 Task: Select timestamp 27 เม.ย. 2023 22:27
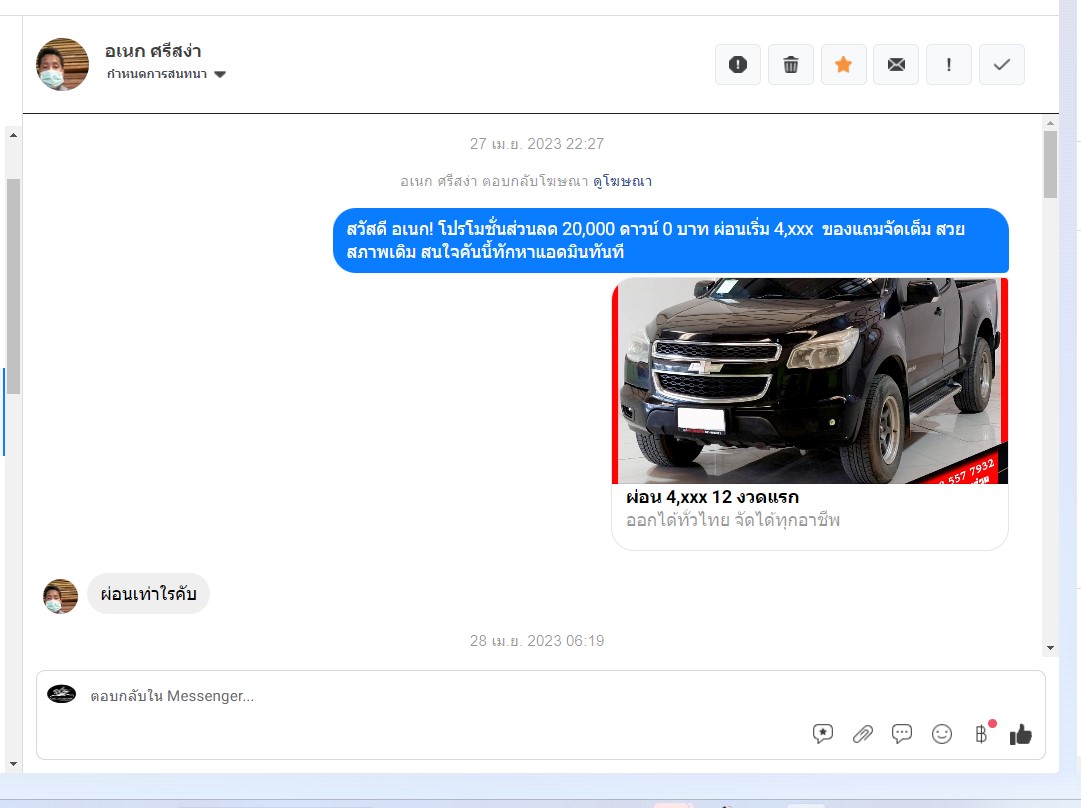537,144
